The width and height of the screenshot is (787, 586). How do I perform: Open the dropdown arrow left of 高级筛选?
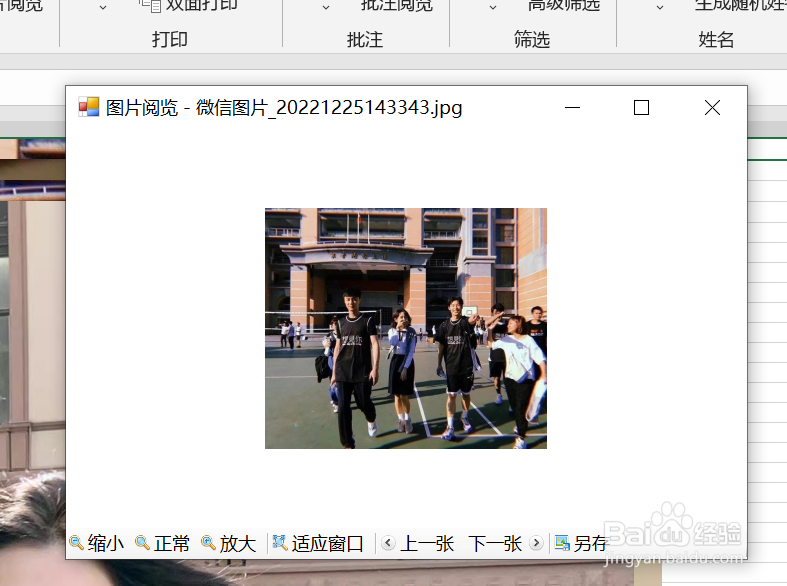pos(493,8)
